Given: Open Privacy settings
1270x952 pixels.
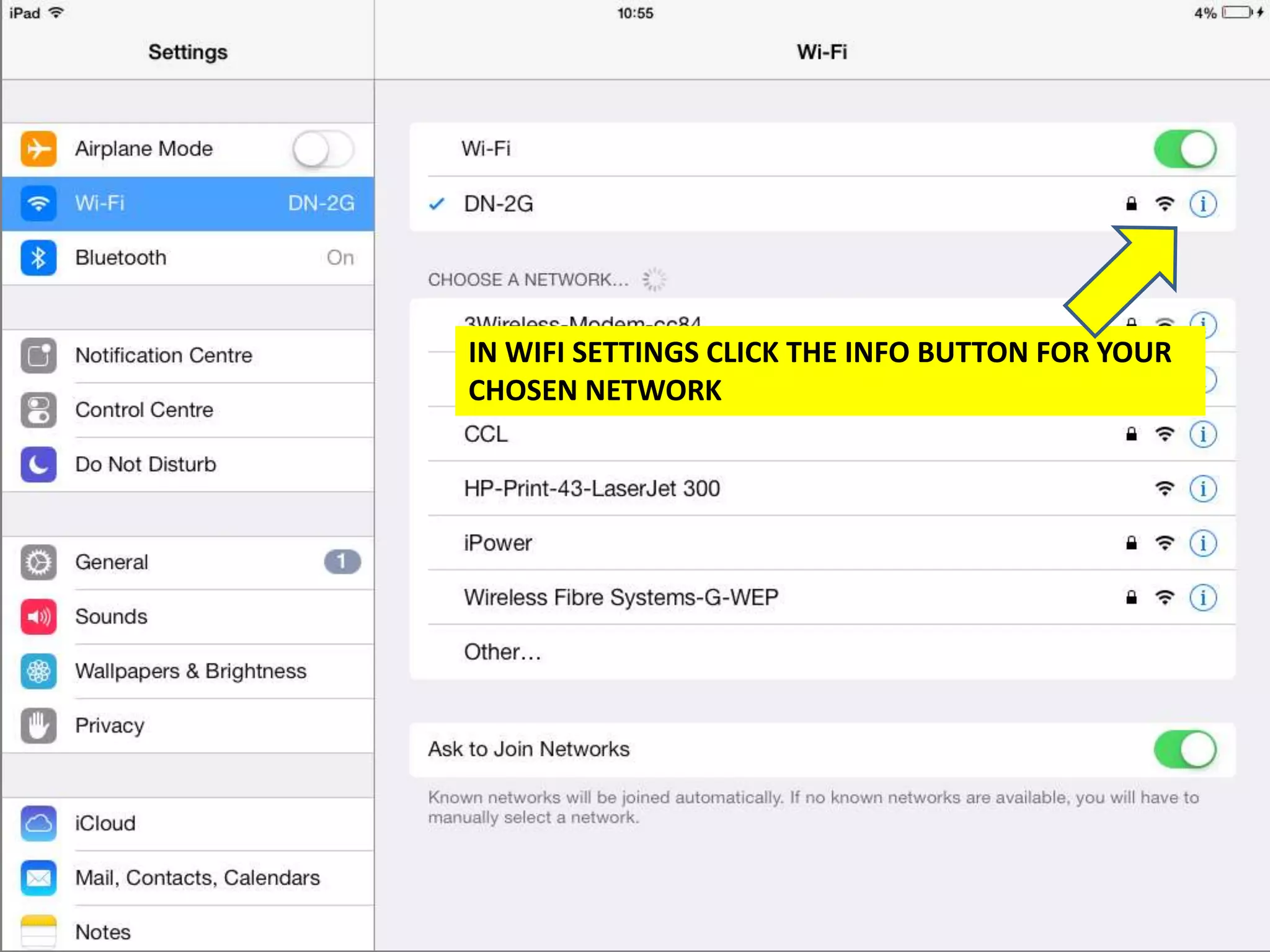Looking at the screenshot, I should (x=188, y=726).
